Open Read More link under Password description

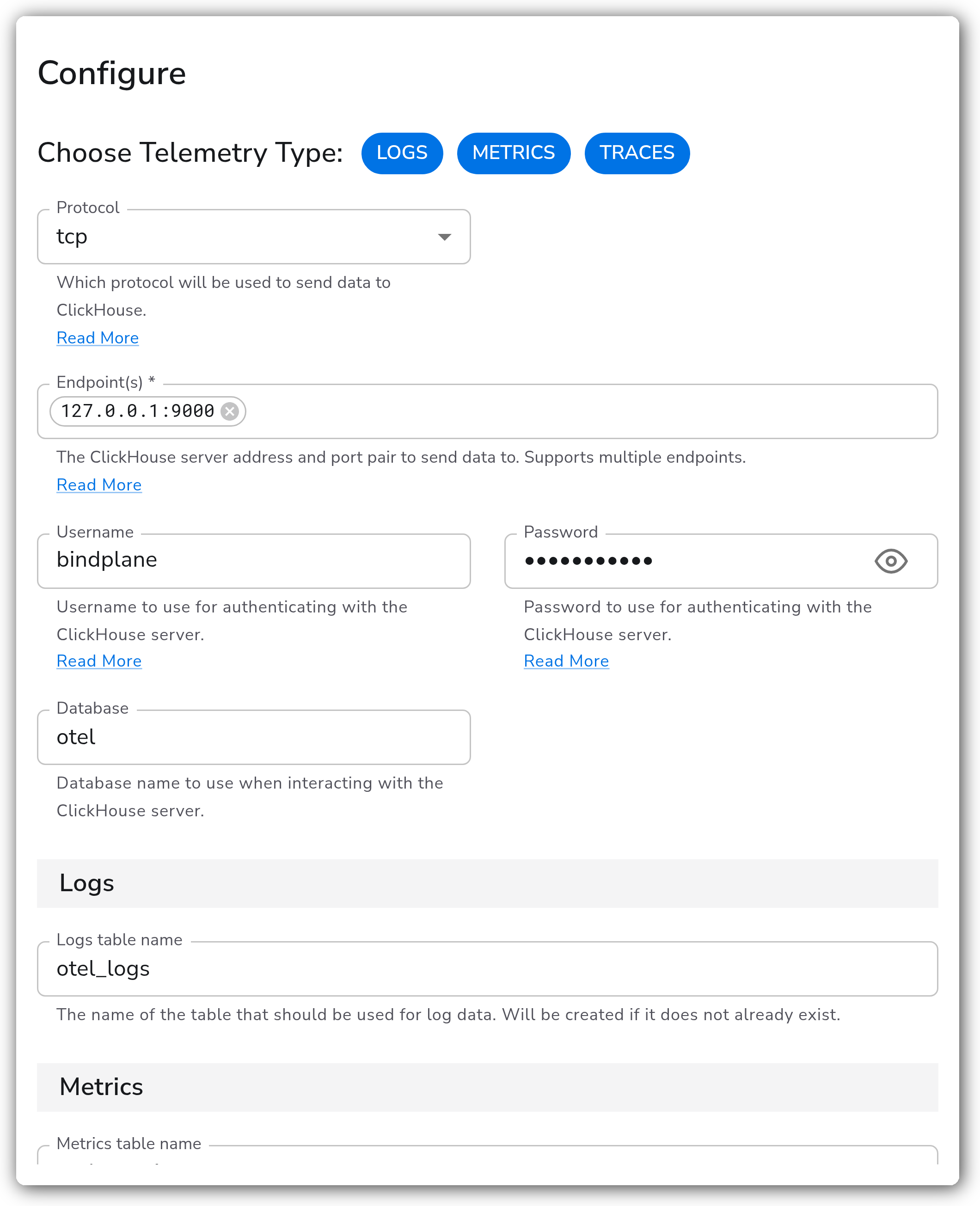tap(566, 661)
